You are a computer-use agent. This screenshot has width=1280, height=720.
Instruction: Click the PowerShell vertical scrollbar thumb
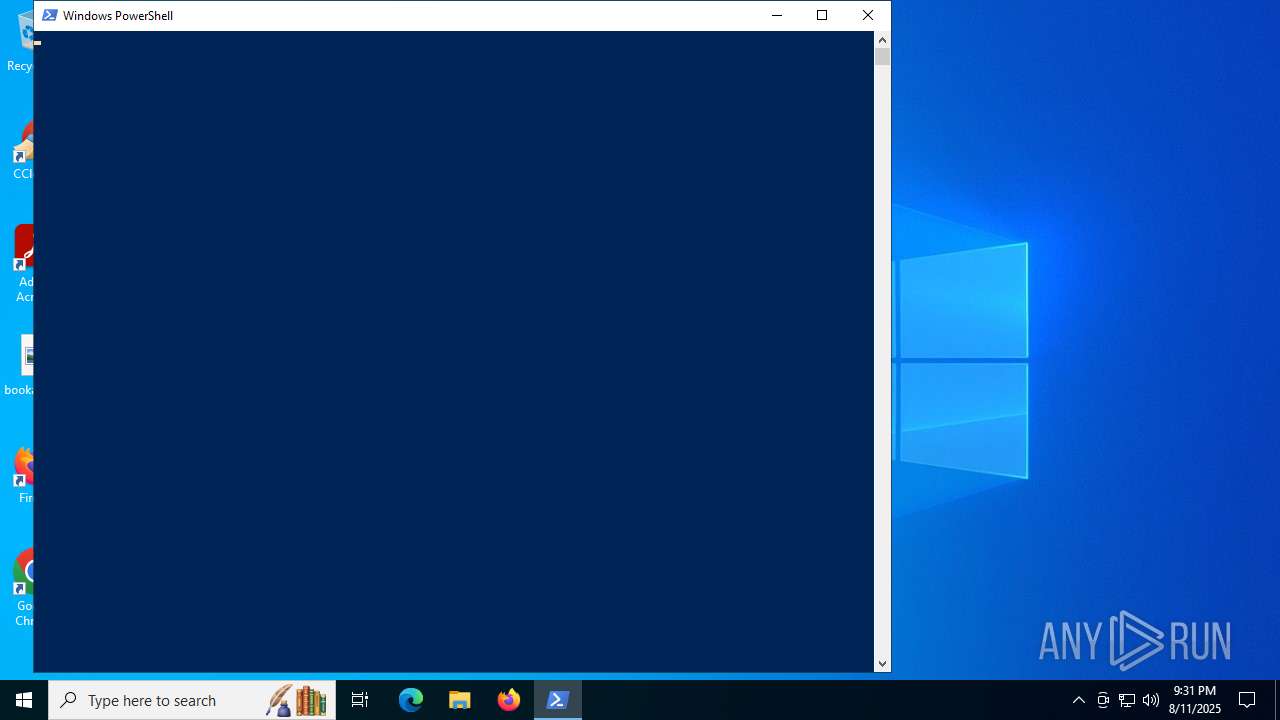pos(882,57)
